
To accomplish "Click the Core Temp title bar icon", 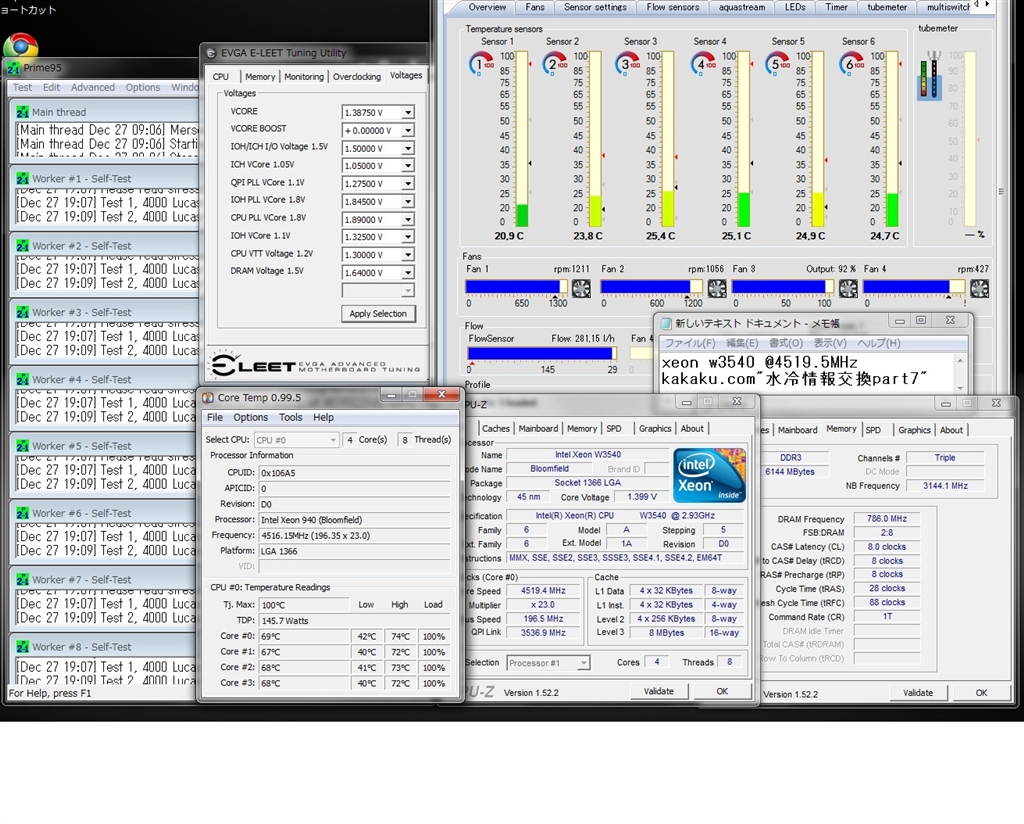I will click(x=208, y=397).
